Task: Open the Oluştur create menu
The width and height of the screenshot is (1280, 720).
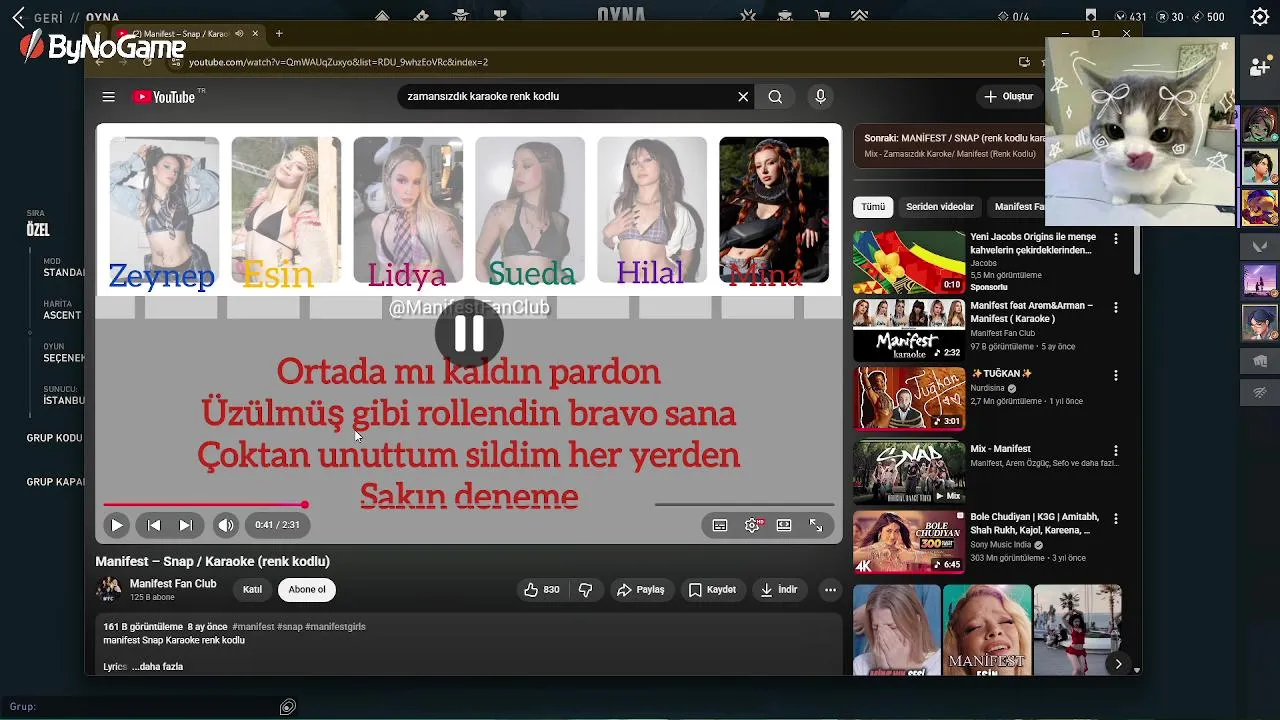Action: pyautogui.click(x=1008, y=97)
